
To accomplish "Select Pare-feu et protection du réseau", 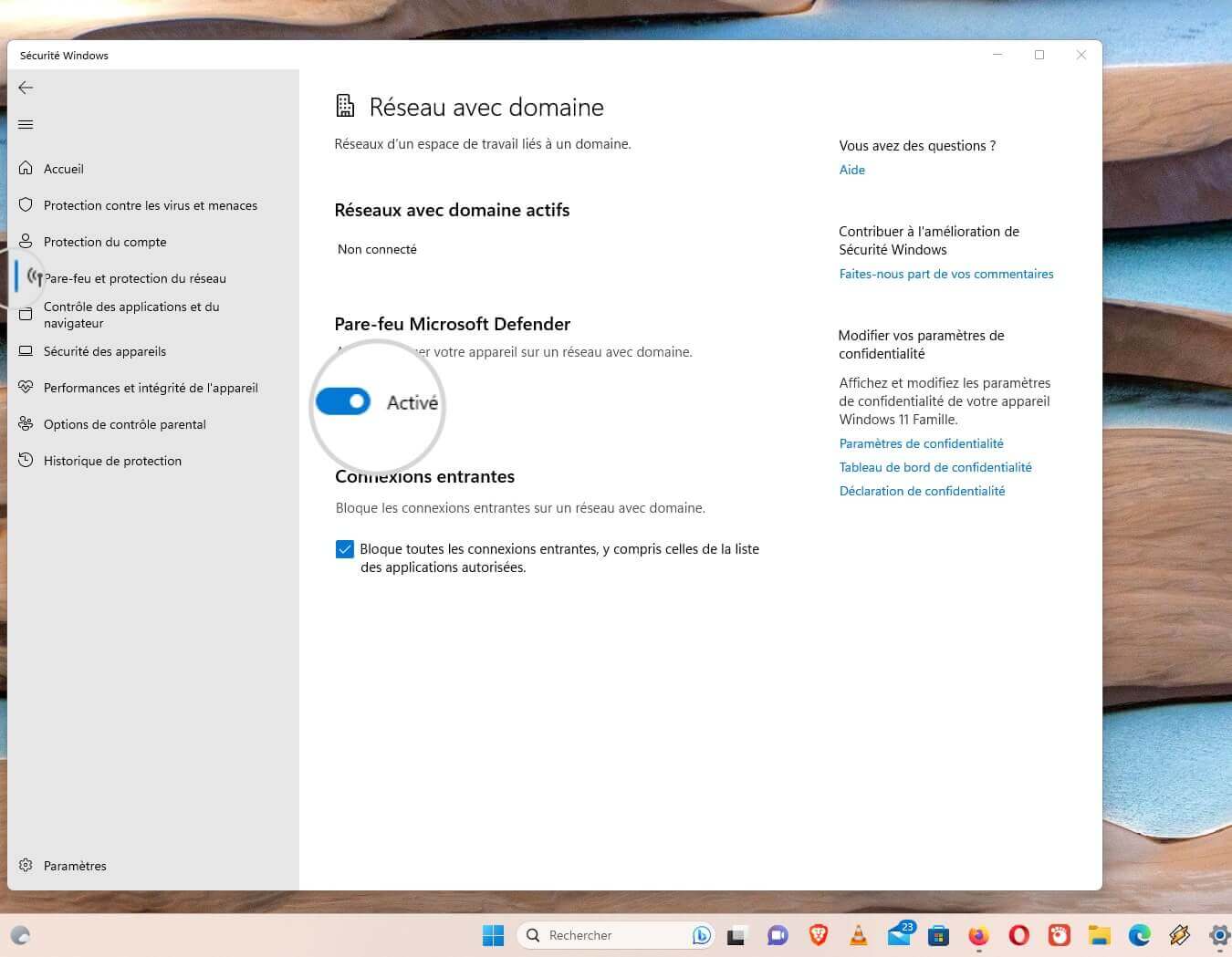I will (135, 278).
